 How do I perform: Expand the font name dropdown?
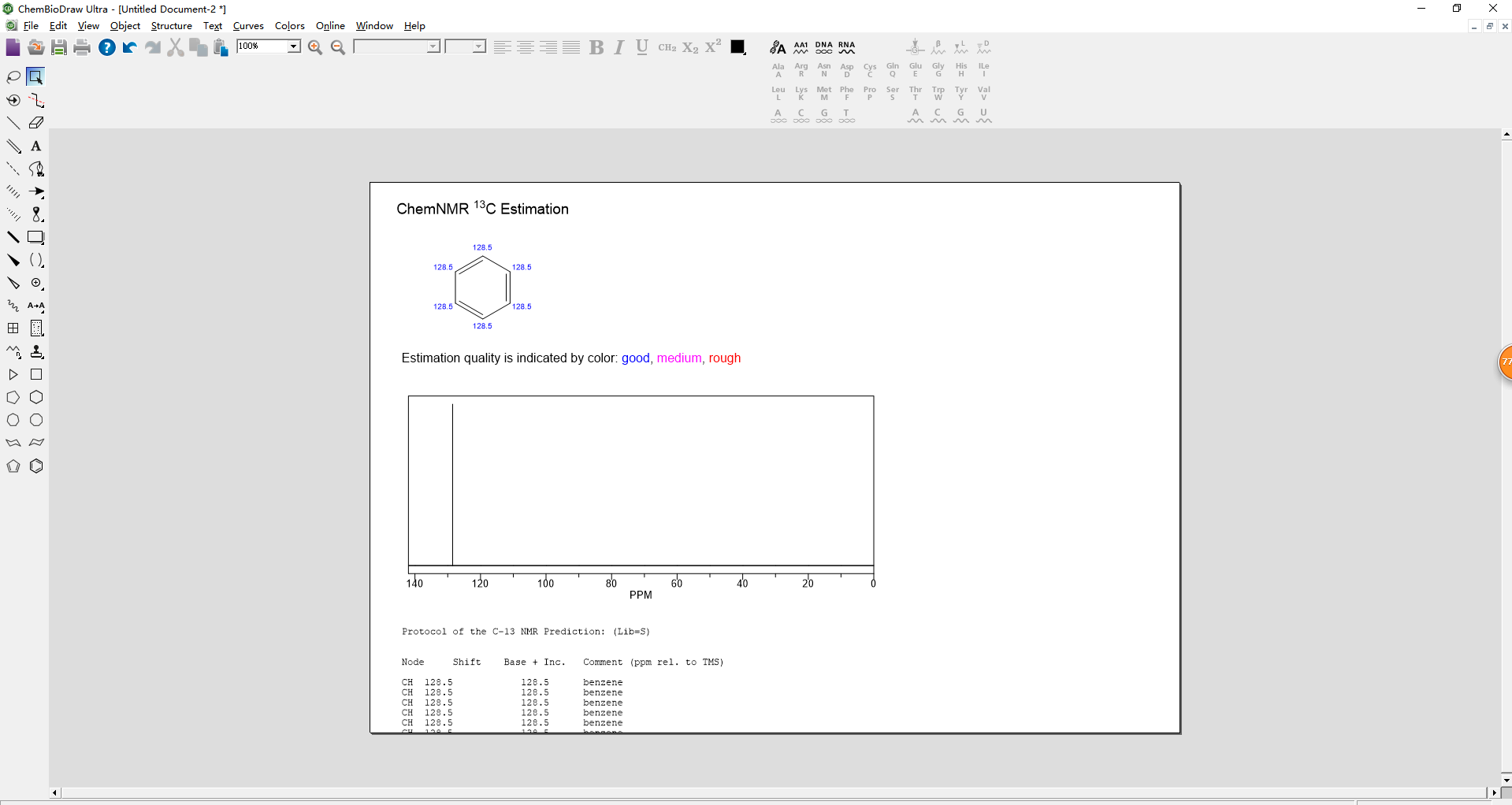point(433,47)
